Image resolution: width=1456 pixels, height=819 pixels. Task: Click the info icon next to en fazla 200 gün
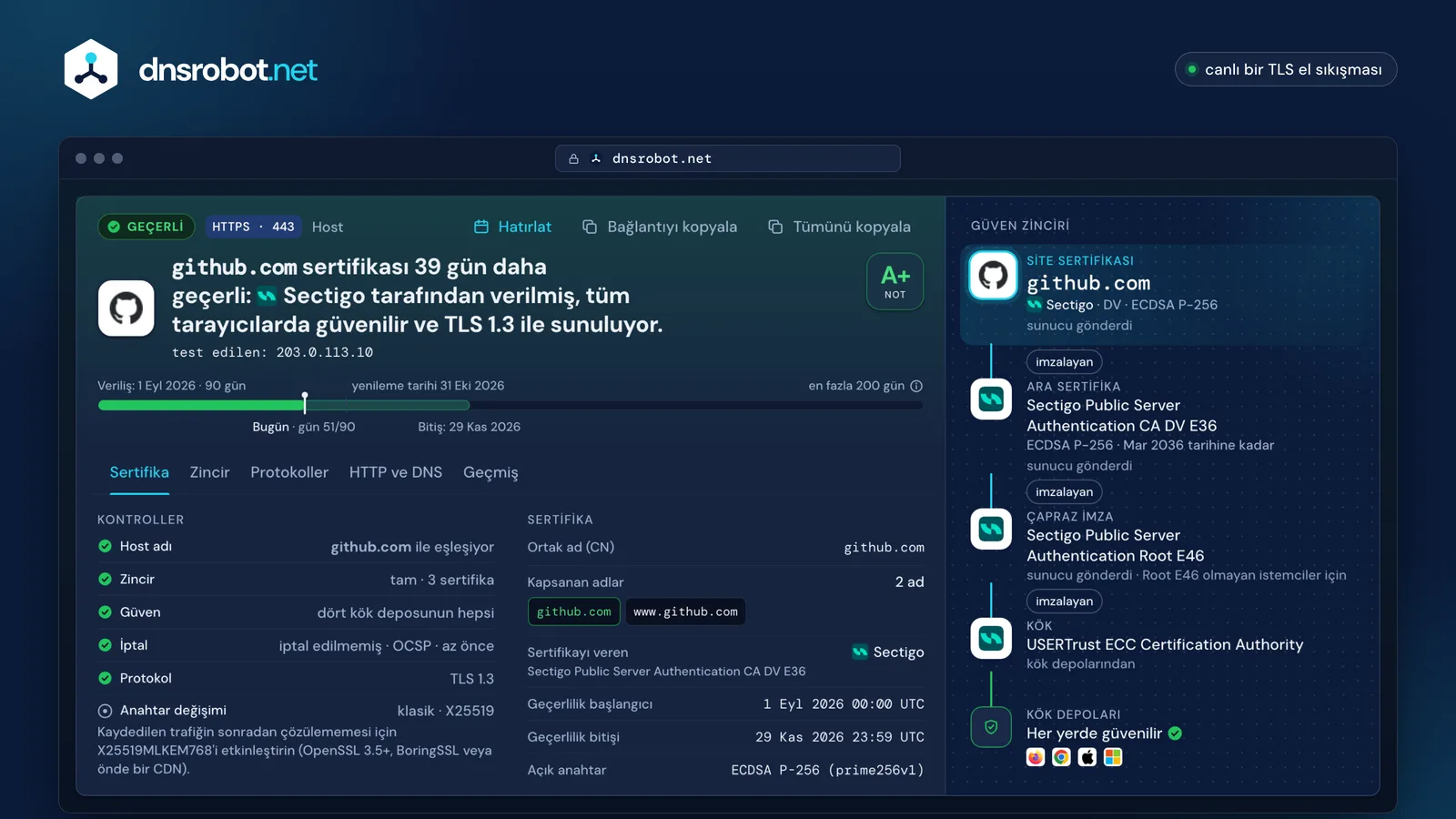(916, 386)
